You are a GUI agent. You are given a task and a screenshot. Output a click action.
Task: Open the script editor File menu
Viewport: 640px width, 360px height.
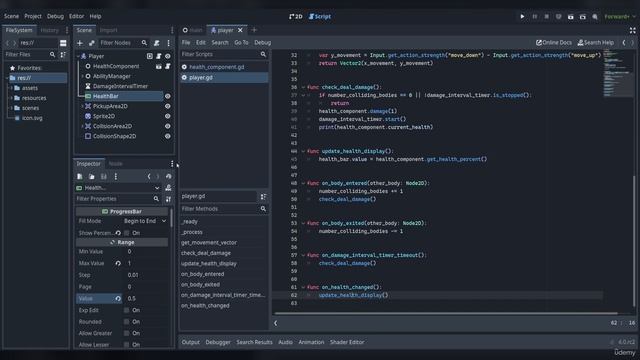click(186, 42)
